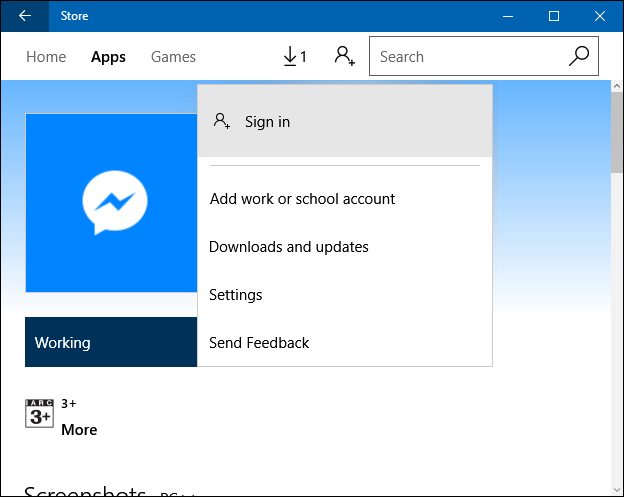Screen dimensions: 624x497
Task: Click the magnifying glass search icon
Action: coord(579,56)
